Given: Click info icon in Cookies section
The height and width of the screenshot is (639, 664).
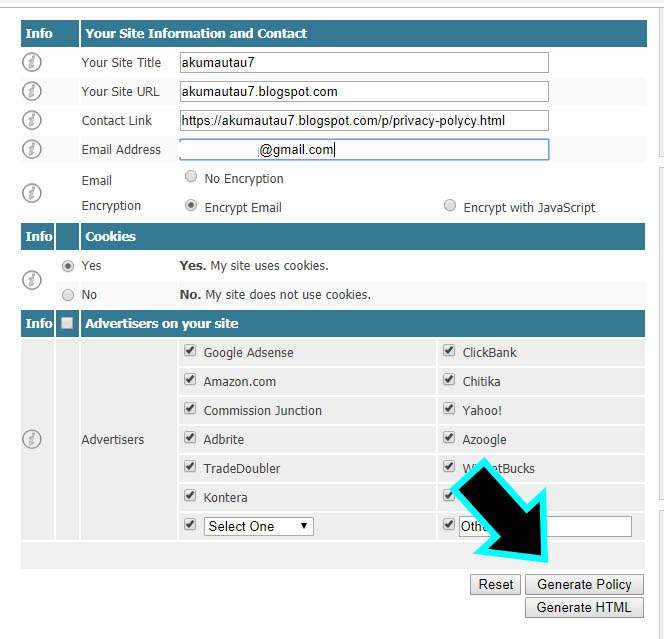Looking at the screenshot, I should click(x=32, y=280).
